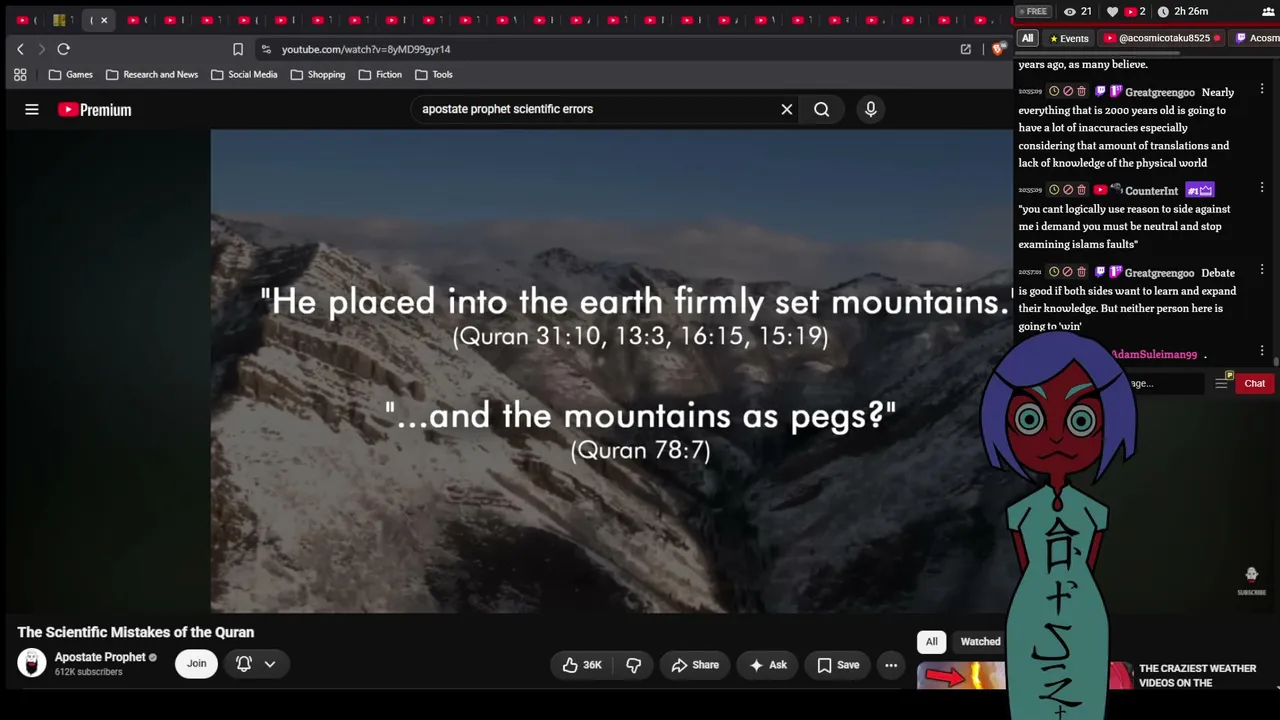1280x720 pixels.
Task: Click the viewer count eye icon
Action: (1070, 11)
